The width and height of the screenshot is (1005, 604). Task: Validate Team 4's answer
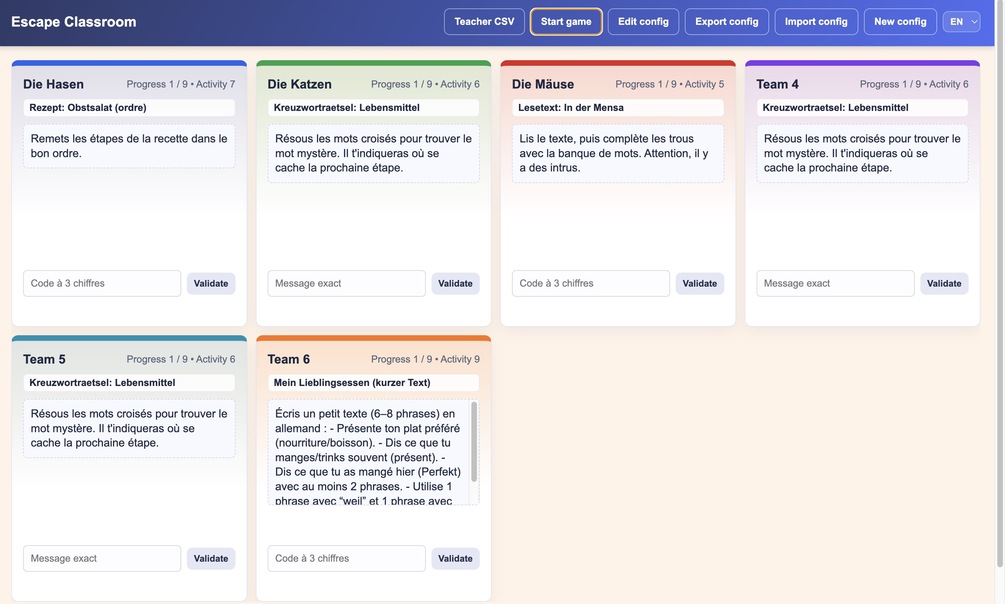click(944, 284)
